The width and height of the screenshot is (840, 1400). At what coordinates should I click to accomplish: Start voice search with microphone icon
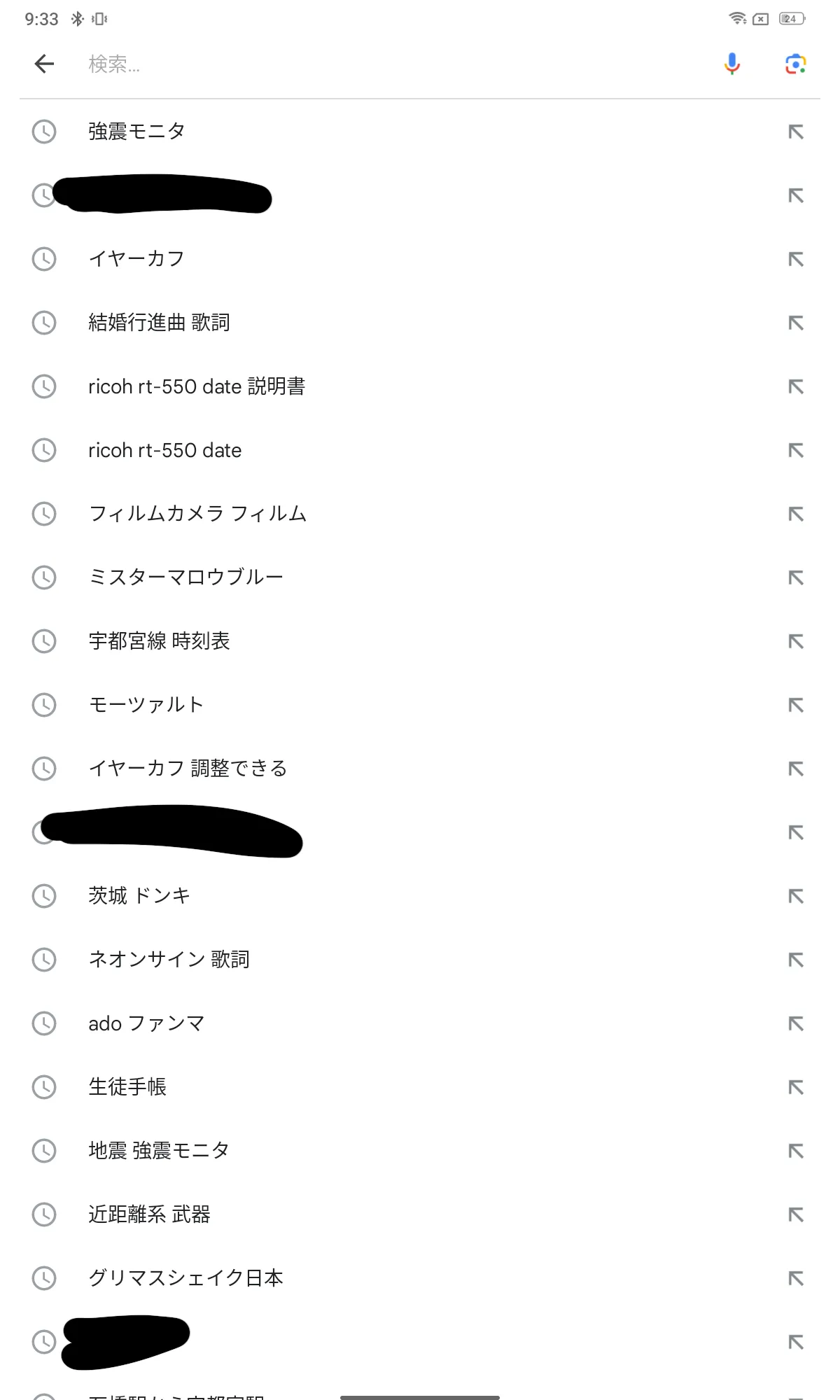(x=731, y=64)
